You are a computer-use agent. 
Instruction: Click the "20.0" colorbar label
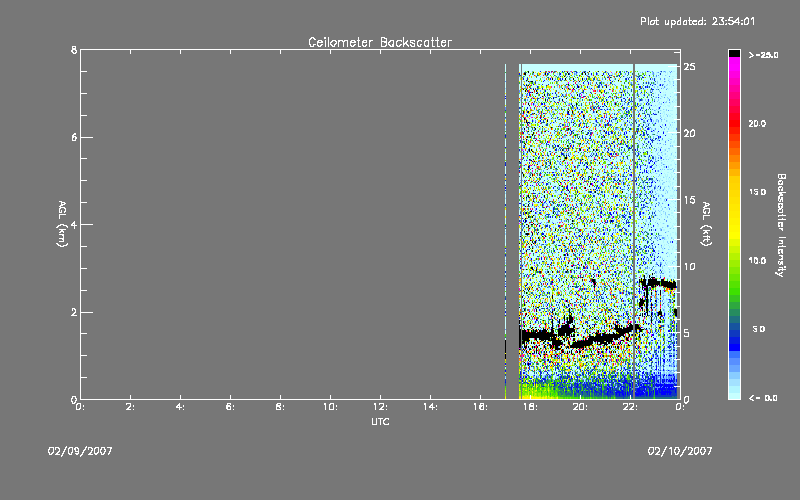(x=757, y=123)
